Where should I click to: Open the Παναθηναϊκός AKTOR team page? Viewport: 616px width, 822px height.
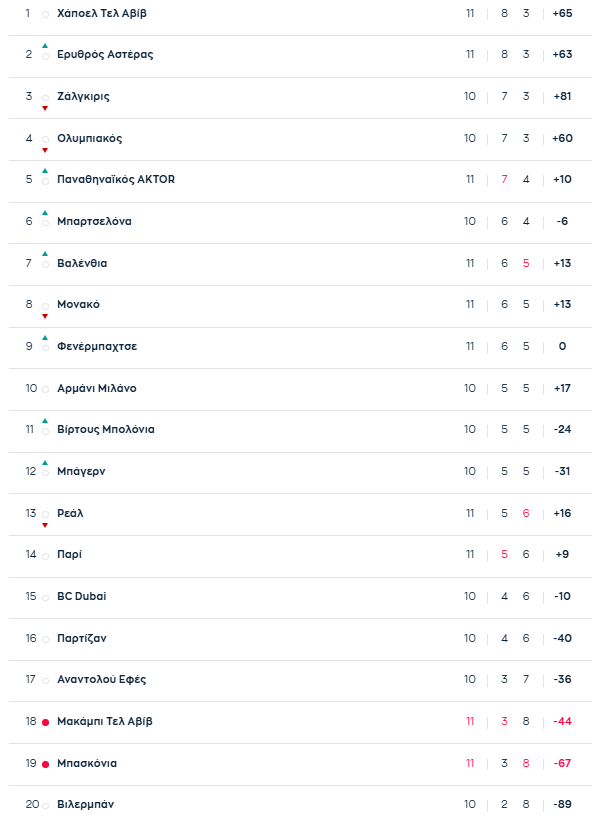click(116, 179)
